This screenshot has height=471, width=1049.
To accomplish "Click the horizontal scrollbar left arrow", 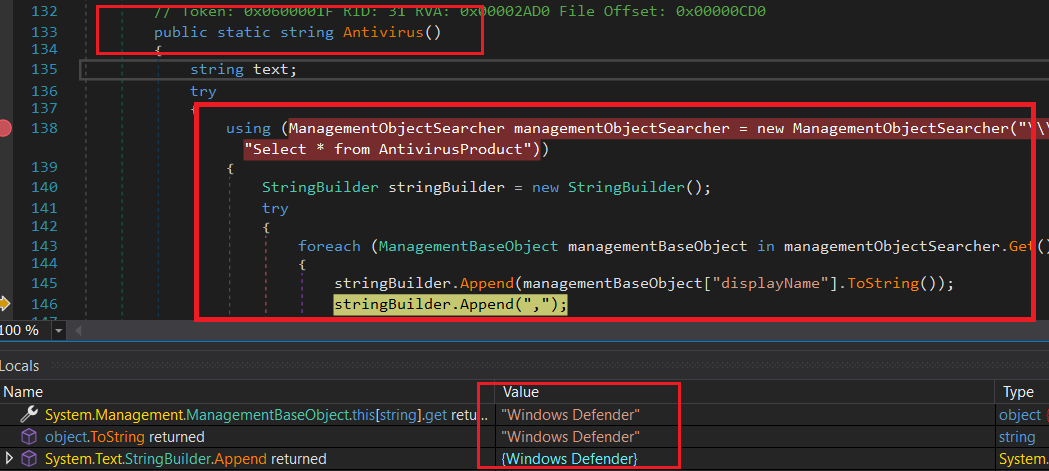I will pyautogui.click(x=78, y=331).
